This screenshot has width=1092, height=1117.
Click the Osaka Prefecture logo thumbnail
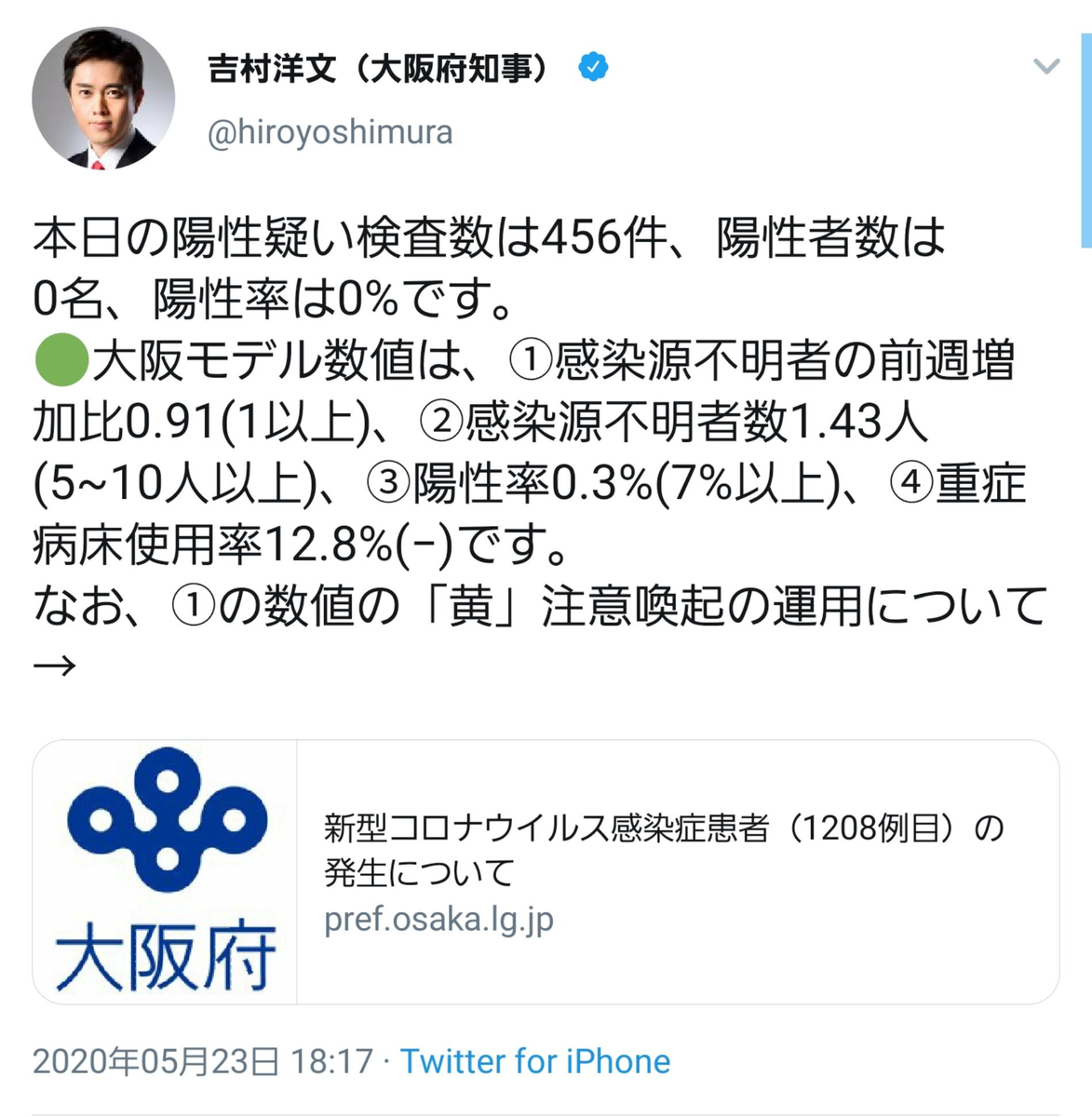tap(165, 872)
